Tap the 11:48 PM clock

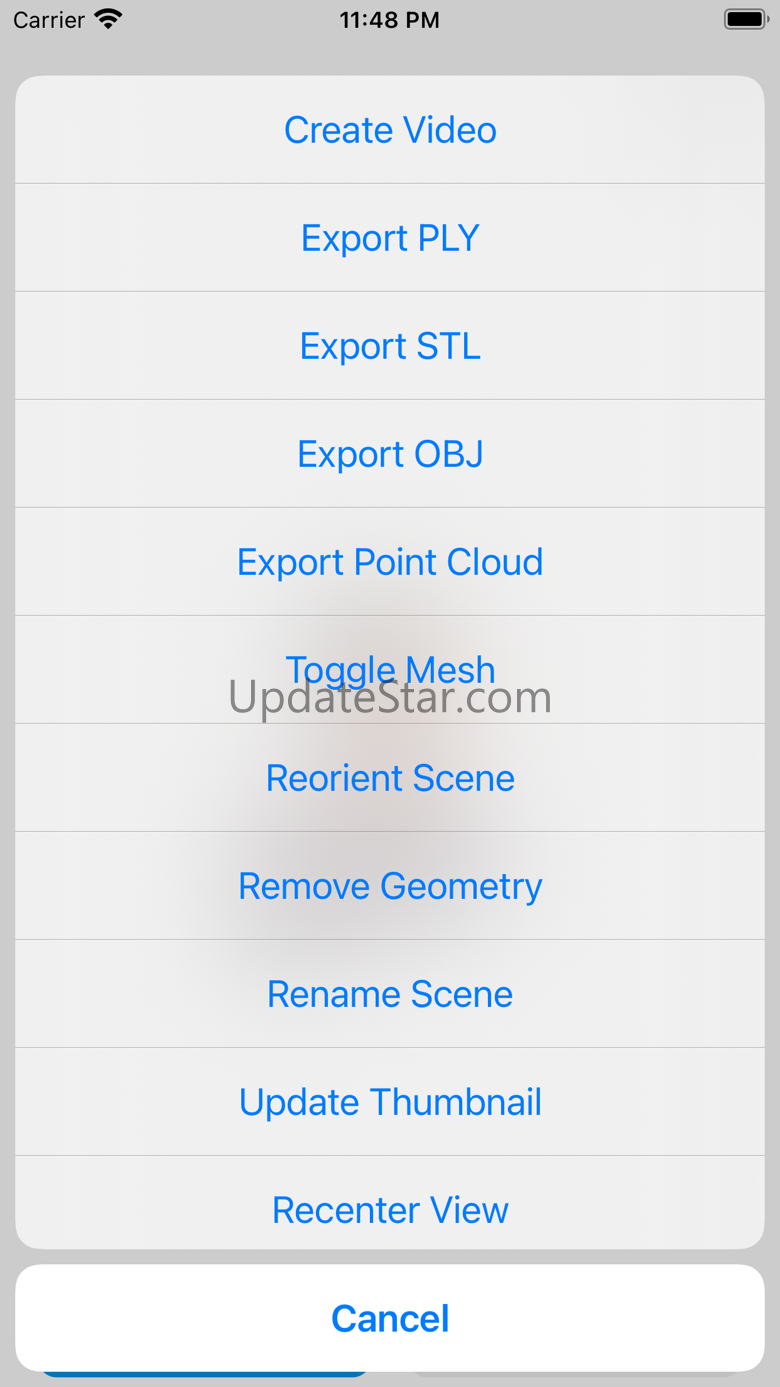tap(389, 20)
